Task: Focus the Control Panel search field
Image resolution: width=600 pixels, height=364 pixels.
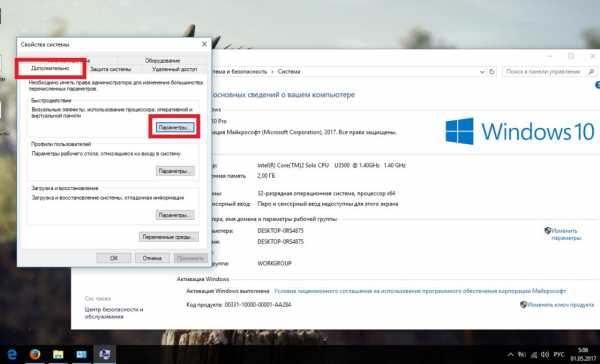Action: tap(545, 72)
